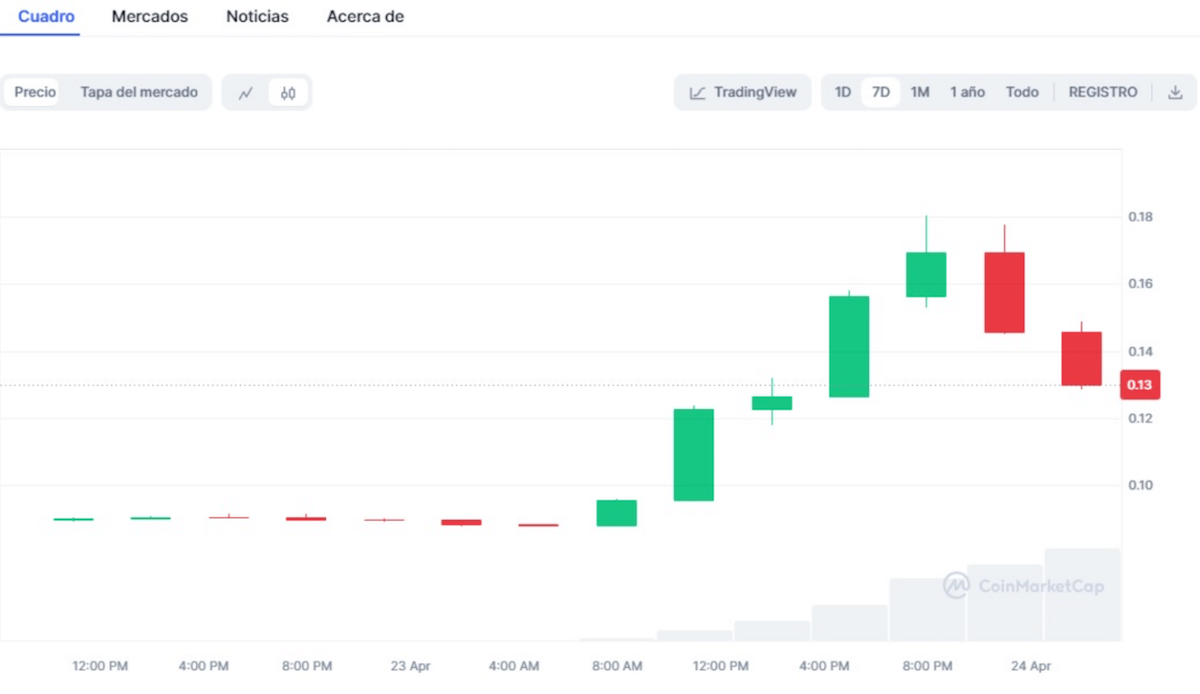Select the 7D time range
The image size is (1200, 694).
880,92
